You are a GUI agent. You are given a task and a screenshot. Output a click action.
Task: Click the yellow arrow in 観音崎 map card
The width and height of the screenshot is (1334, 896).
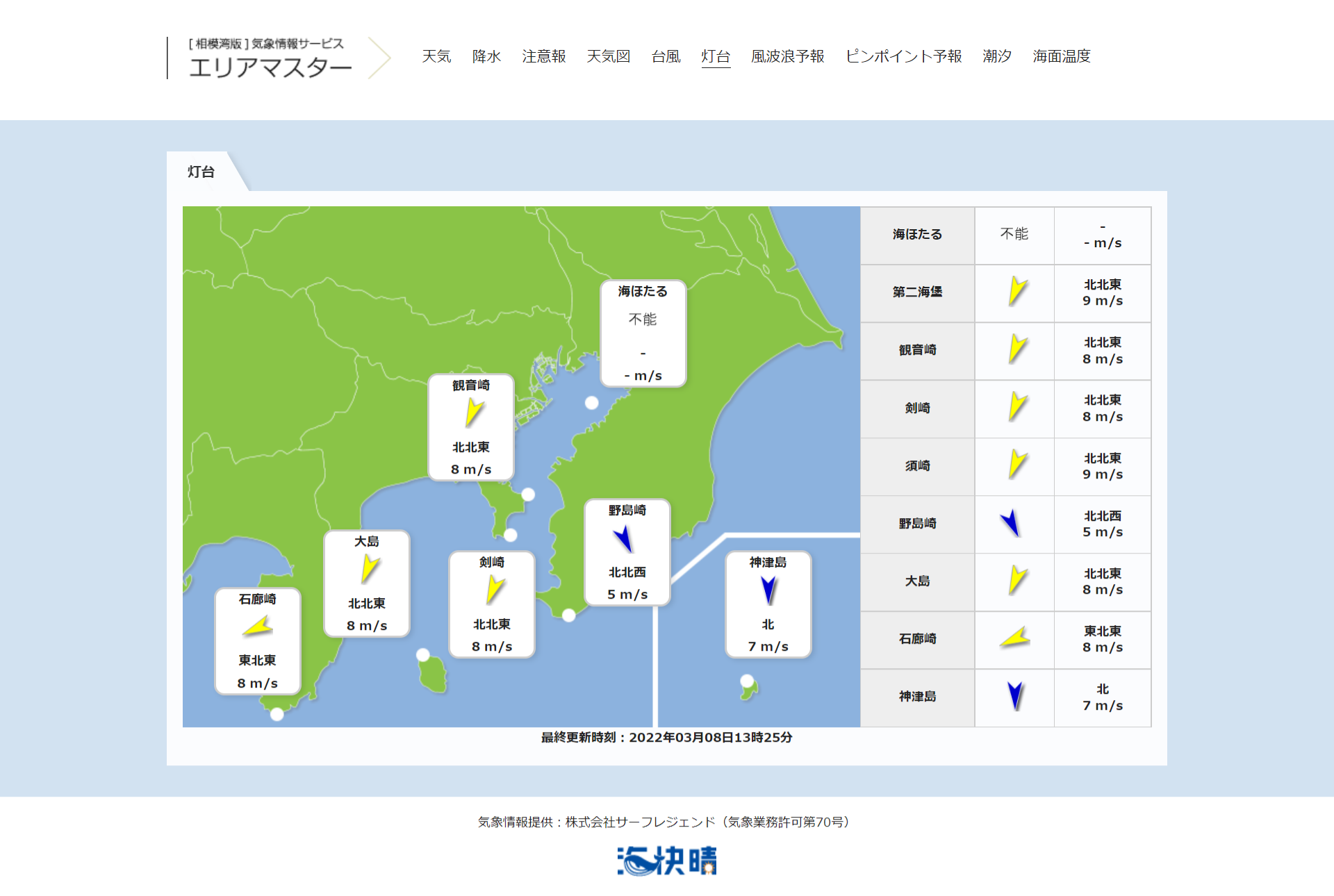pos(474,413)
